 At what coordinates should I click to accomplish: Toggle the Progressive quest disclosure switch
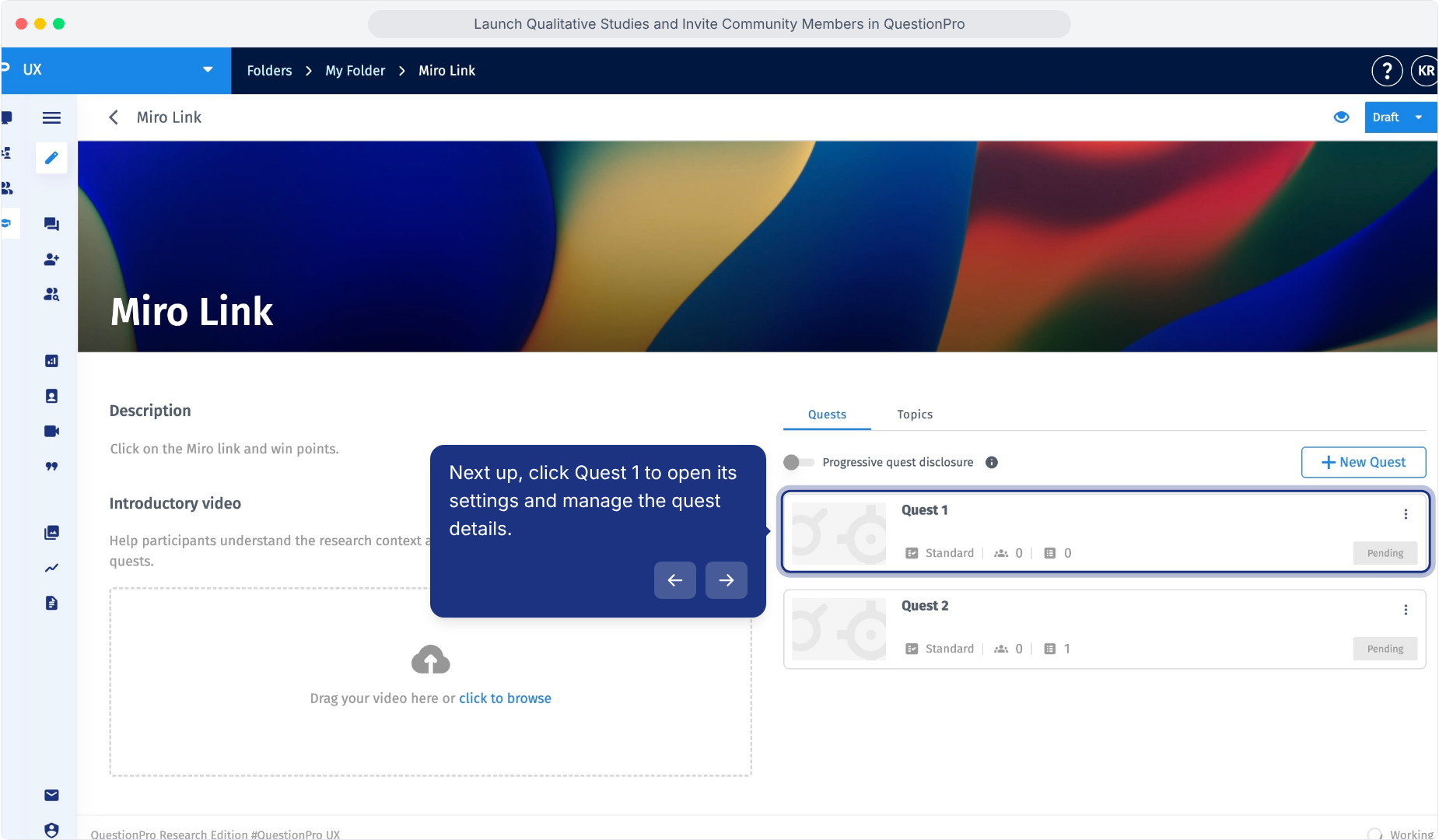(799, 462)
